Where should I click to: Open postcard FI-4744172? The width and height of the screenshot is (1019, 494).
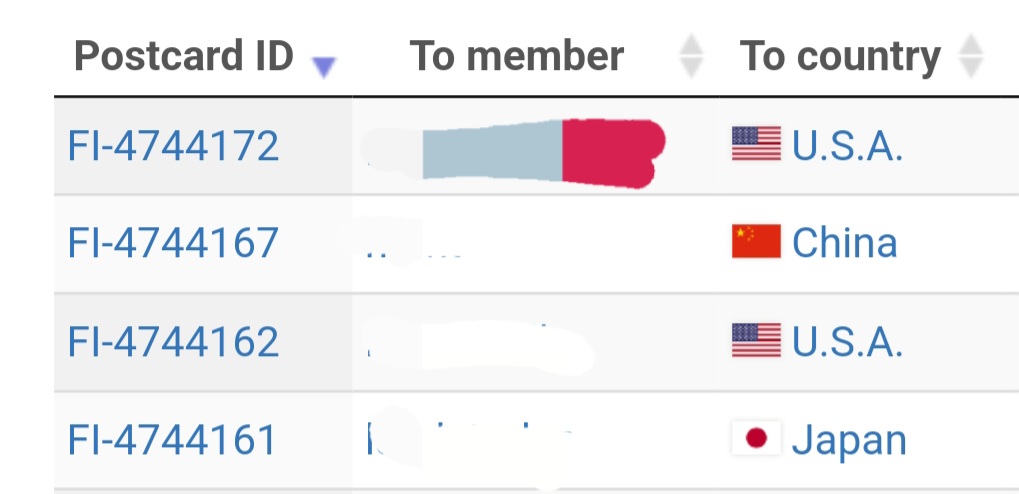click(173, 146)
